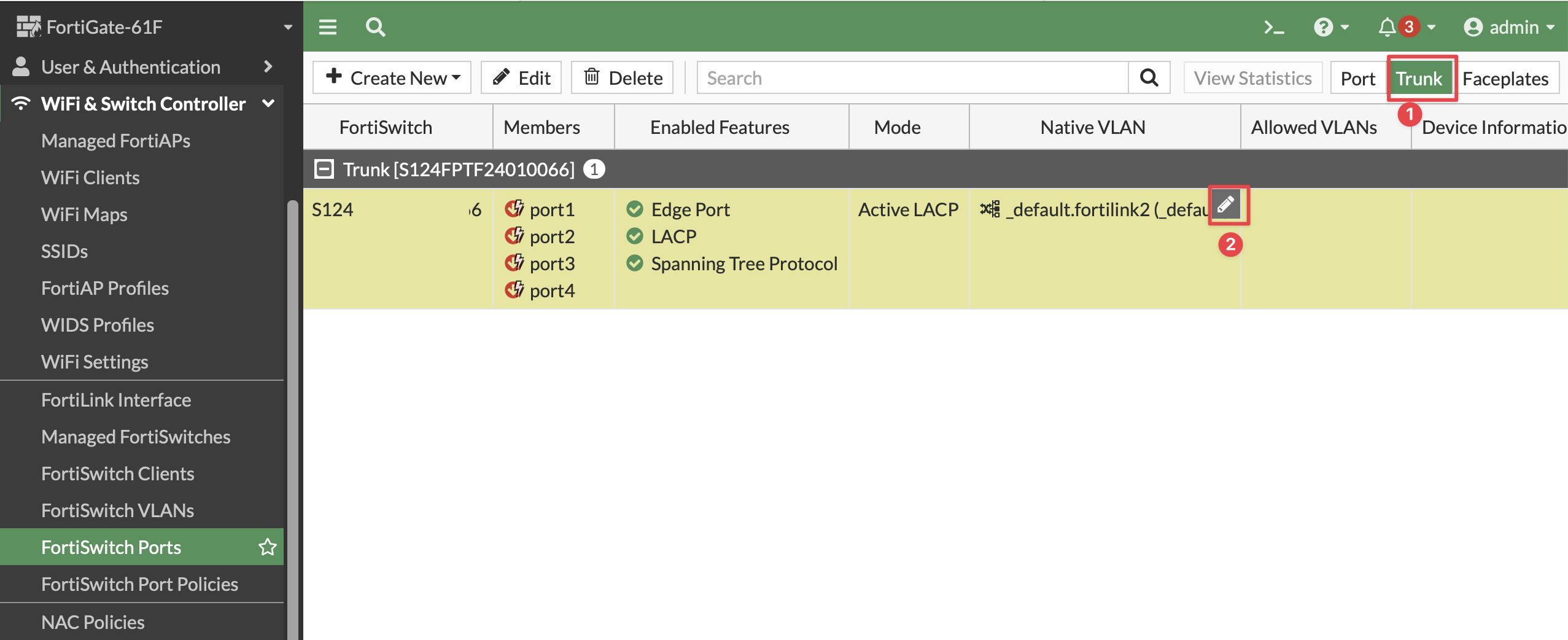Toggle the hamburger navigation menu icon
Viewport: 1568px width, 640px height.
[x=328, y=27]
